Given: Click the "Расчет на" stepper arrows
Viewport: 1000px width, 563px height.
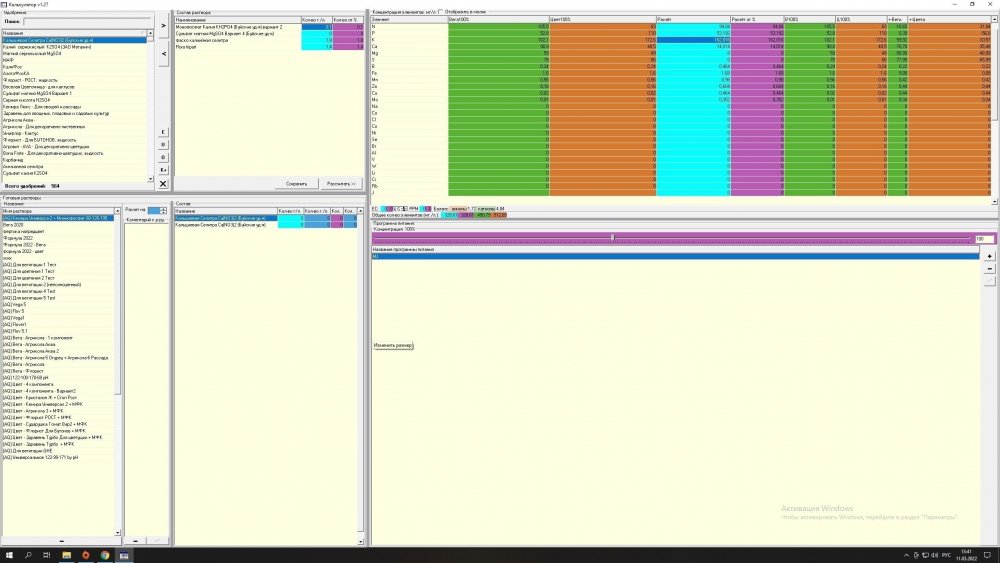Looking at the screenshot, I should 163,210.
